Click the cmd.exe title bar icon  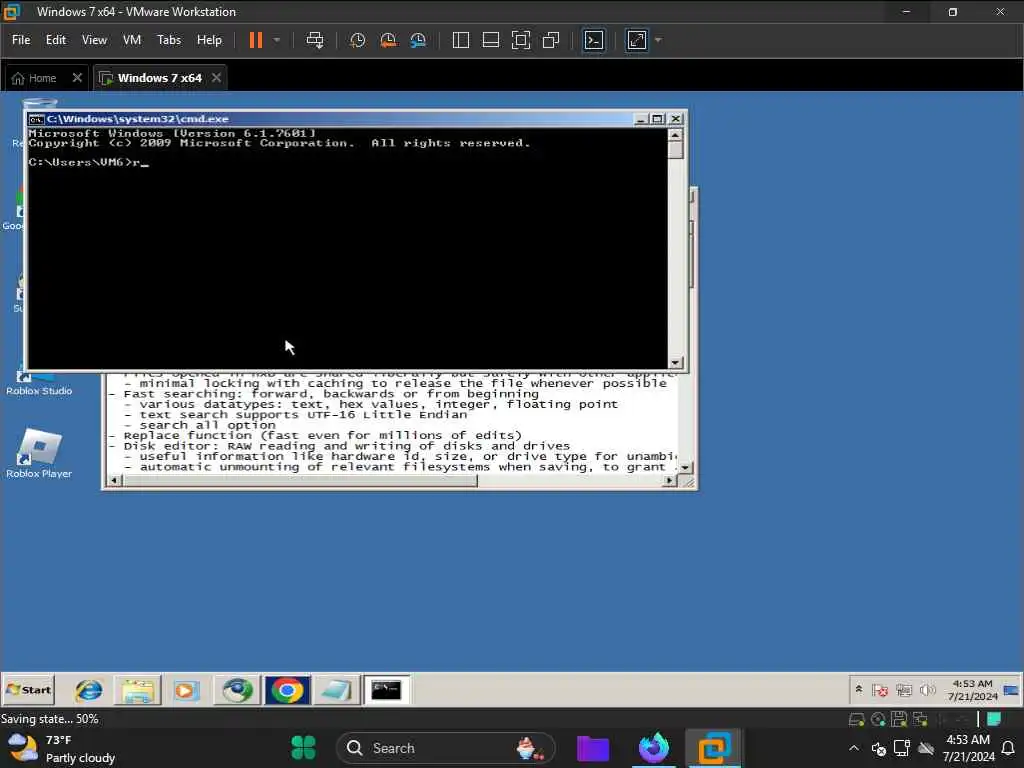click(x=37, y=119)
